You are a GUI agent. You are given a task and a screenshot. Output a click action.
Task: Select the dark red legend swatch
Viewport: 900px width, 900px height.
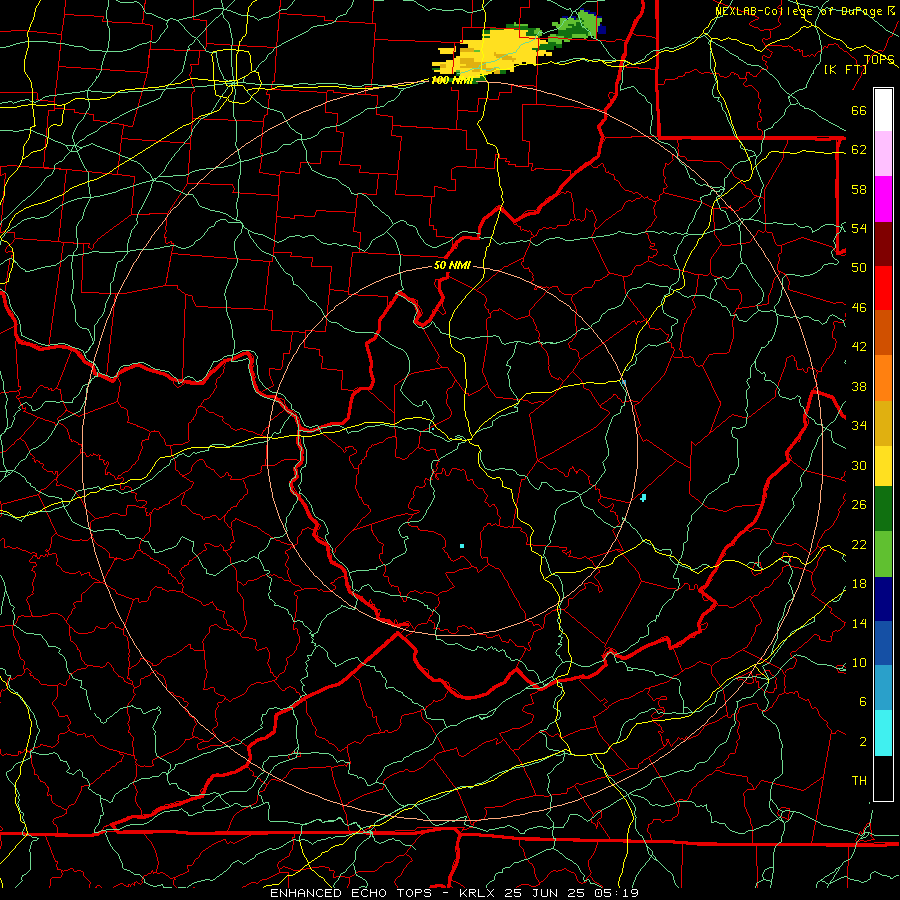pyautogui.click(x=883, y=243)
